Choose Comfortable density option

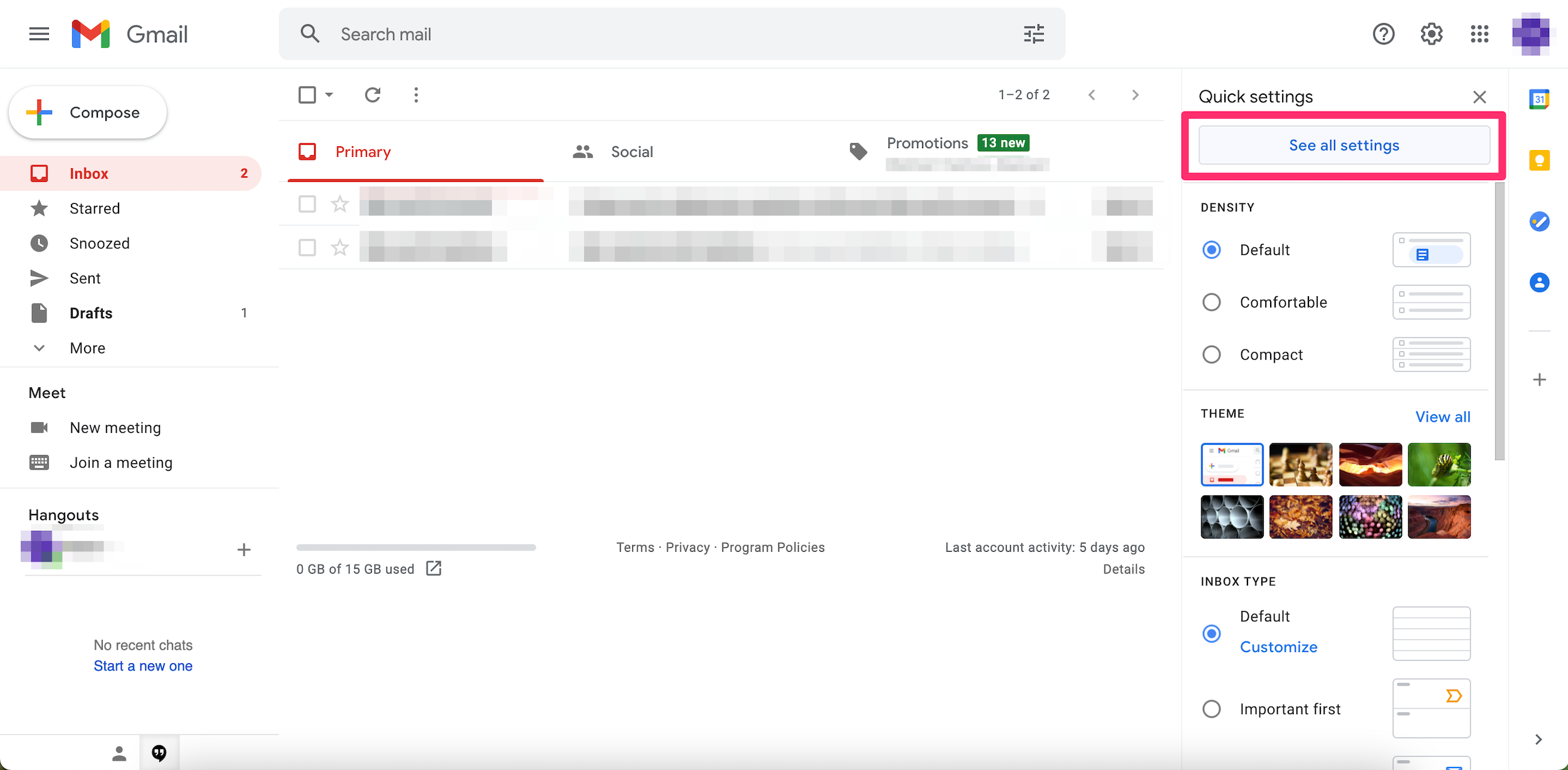click(x=1212, y=302)
